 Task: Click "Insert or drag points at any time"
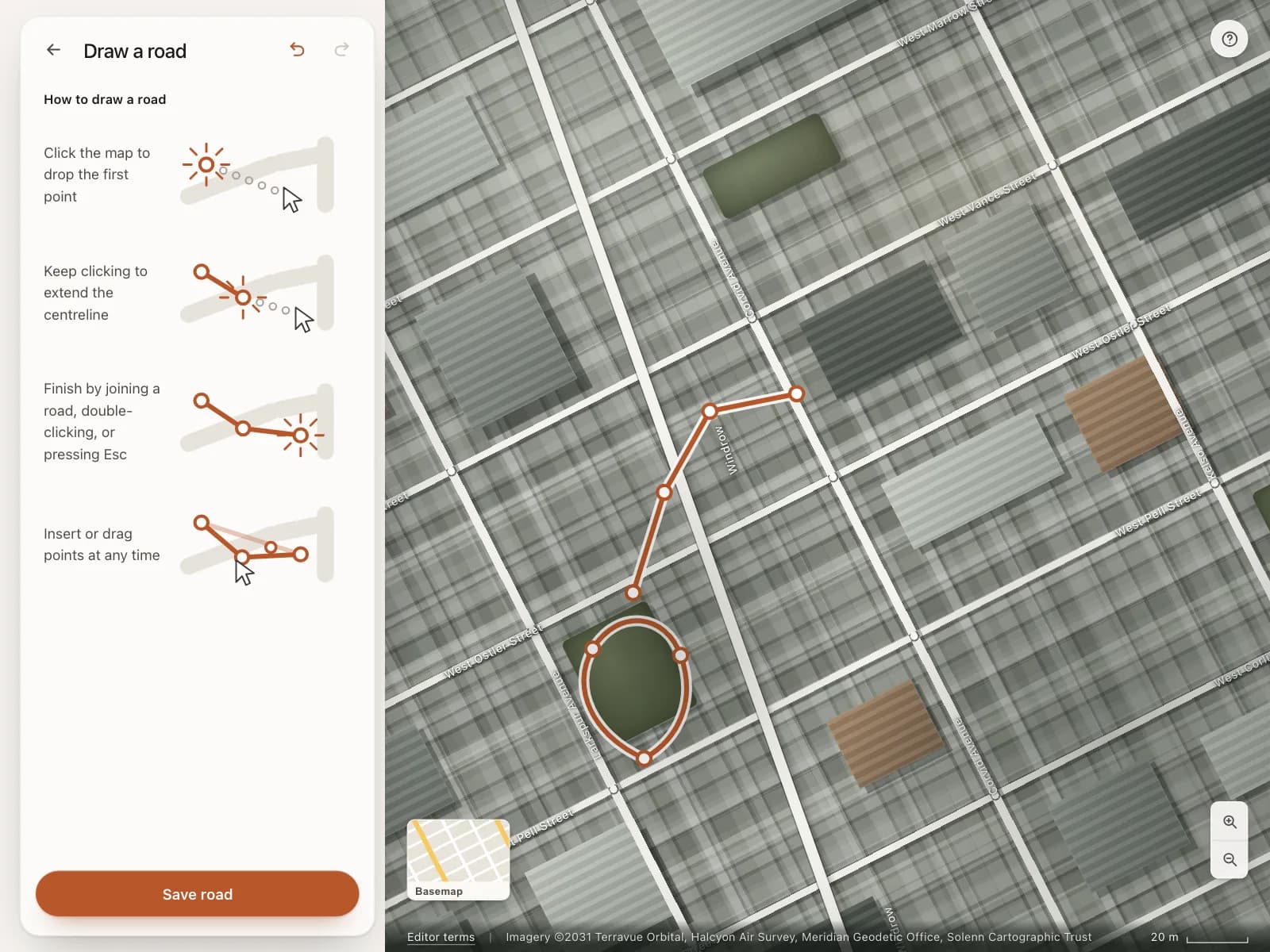[x=102, y=544]
